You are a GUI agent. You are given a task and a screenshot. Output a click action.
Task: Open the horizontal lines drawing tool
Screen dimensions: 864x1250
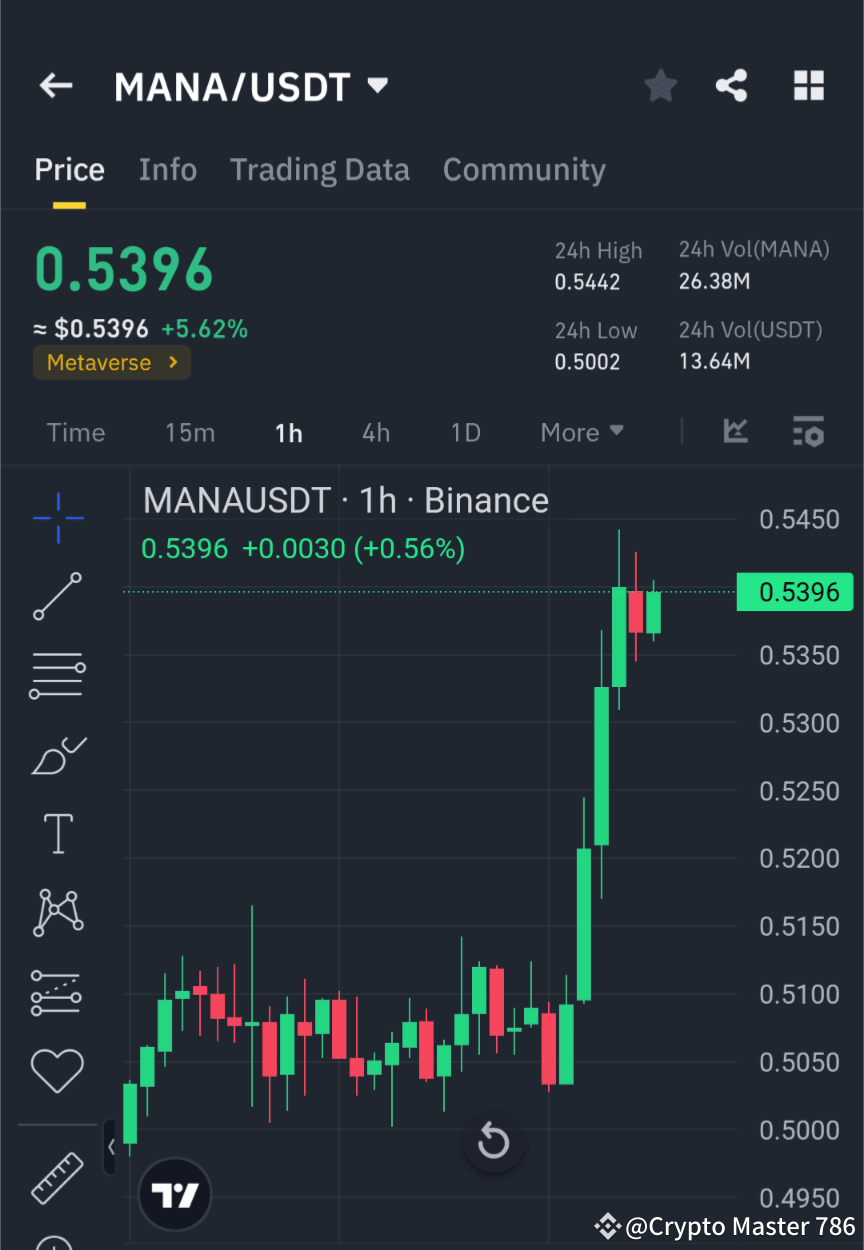pyautogui.click(x=57, y=675)
